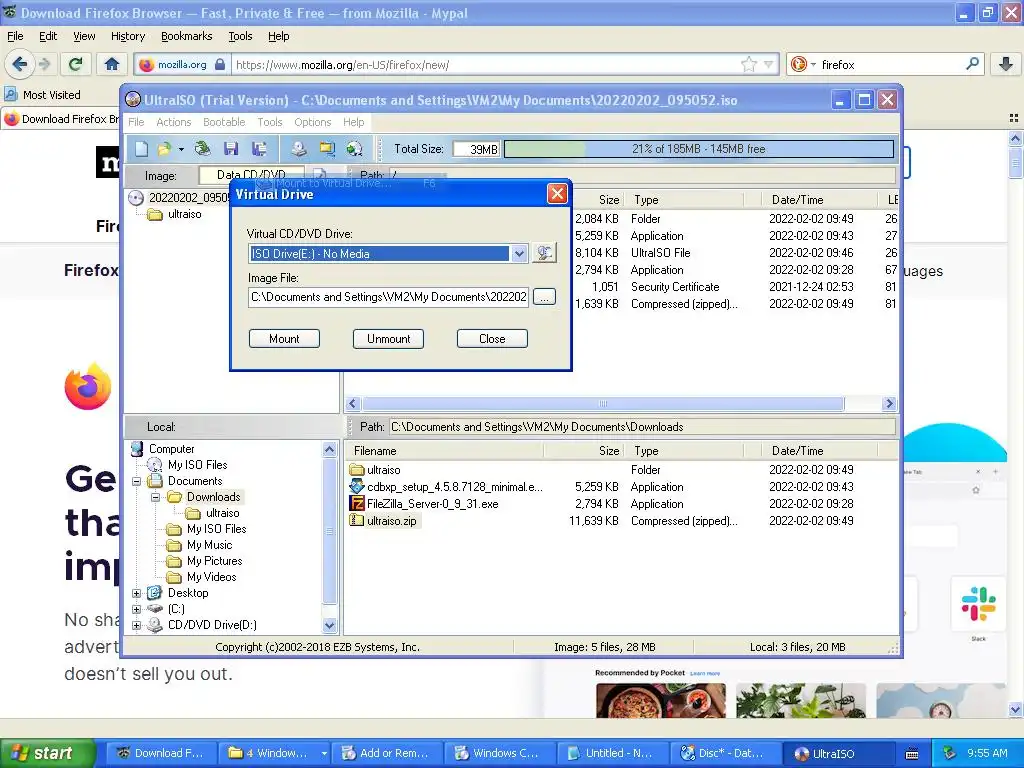
Task: Open the UltraISO Tools menu
Action: pos(270,122)
